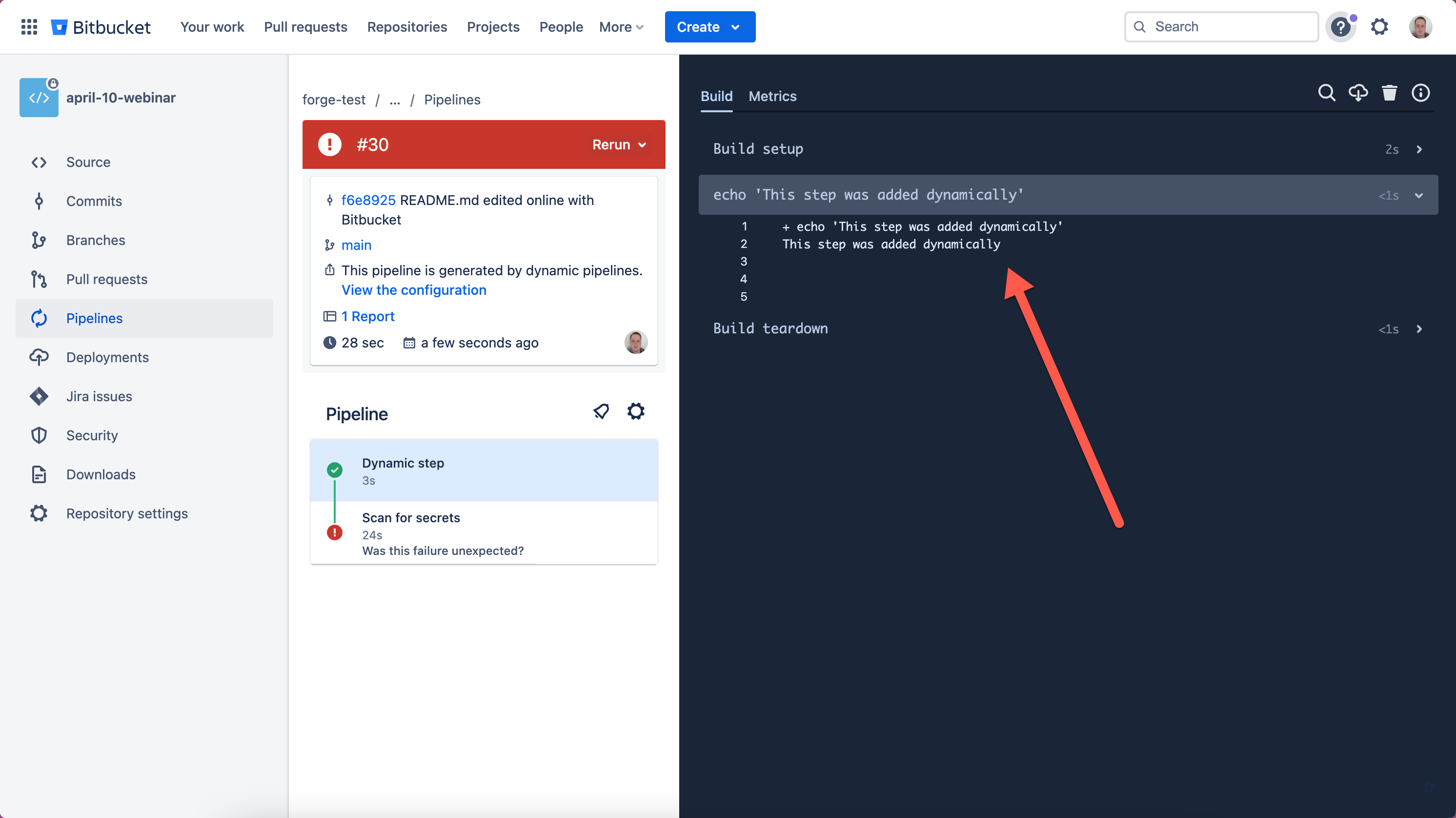Switch to the Metrics tab
Screen dimensions: 1456x818
[772, 96]
